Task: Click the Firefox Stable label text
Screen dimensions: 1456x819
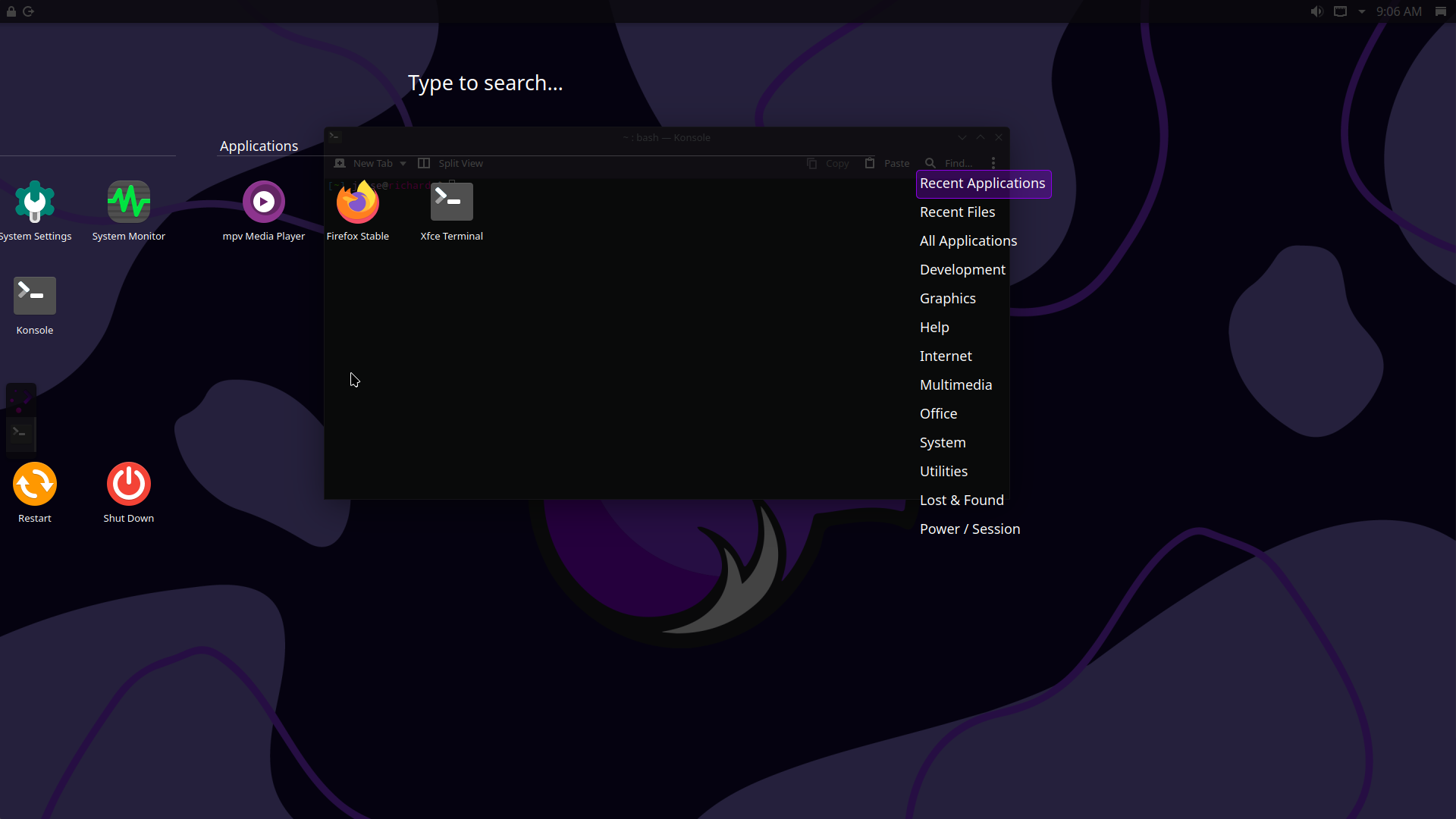Action: [358, 237]
